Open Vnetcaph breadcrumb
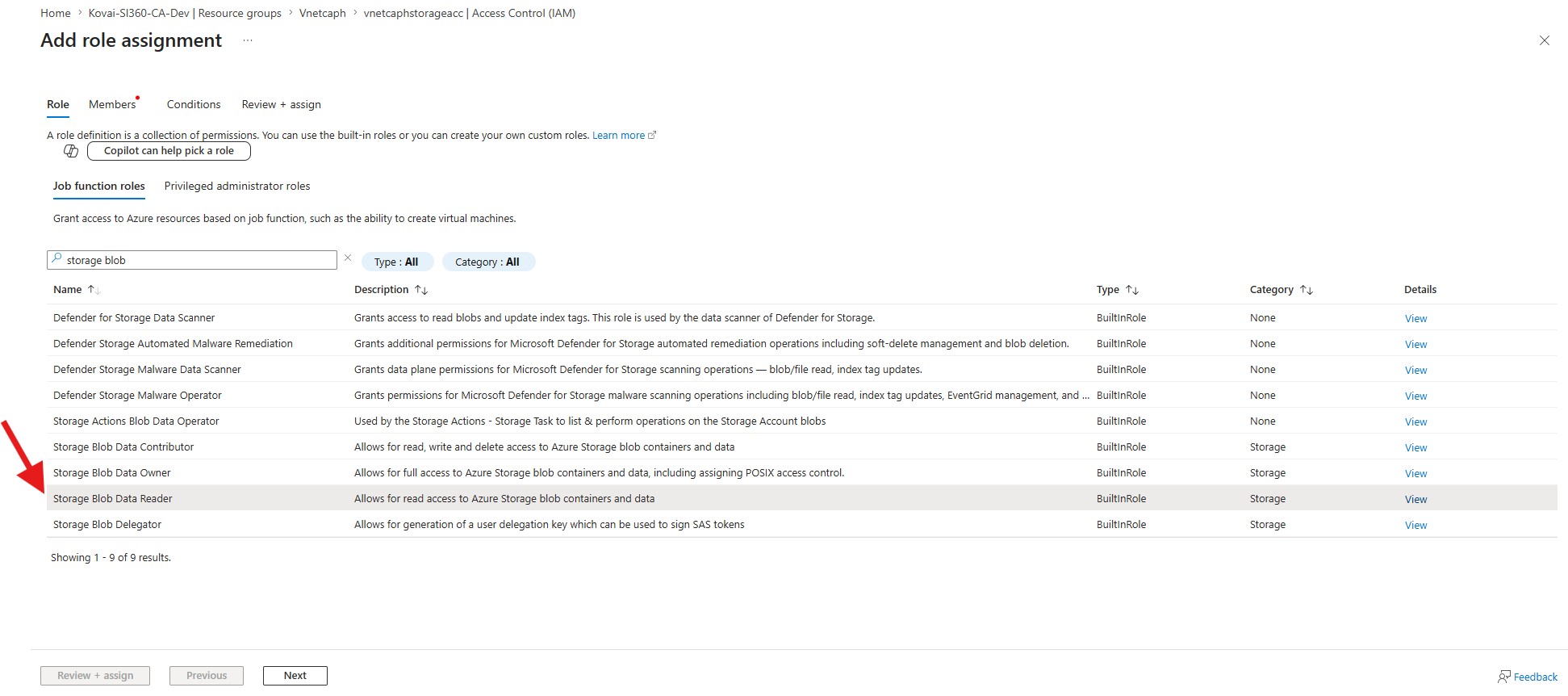 click(323, 14)
